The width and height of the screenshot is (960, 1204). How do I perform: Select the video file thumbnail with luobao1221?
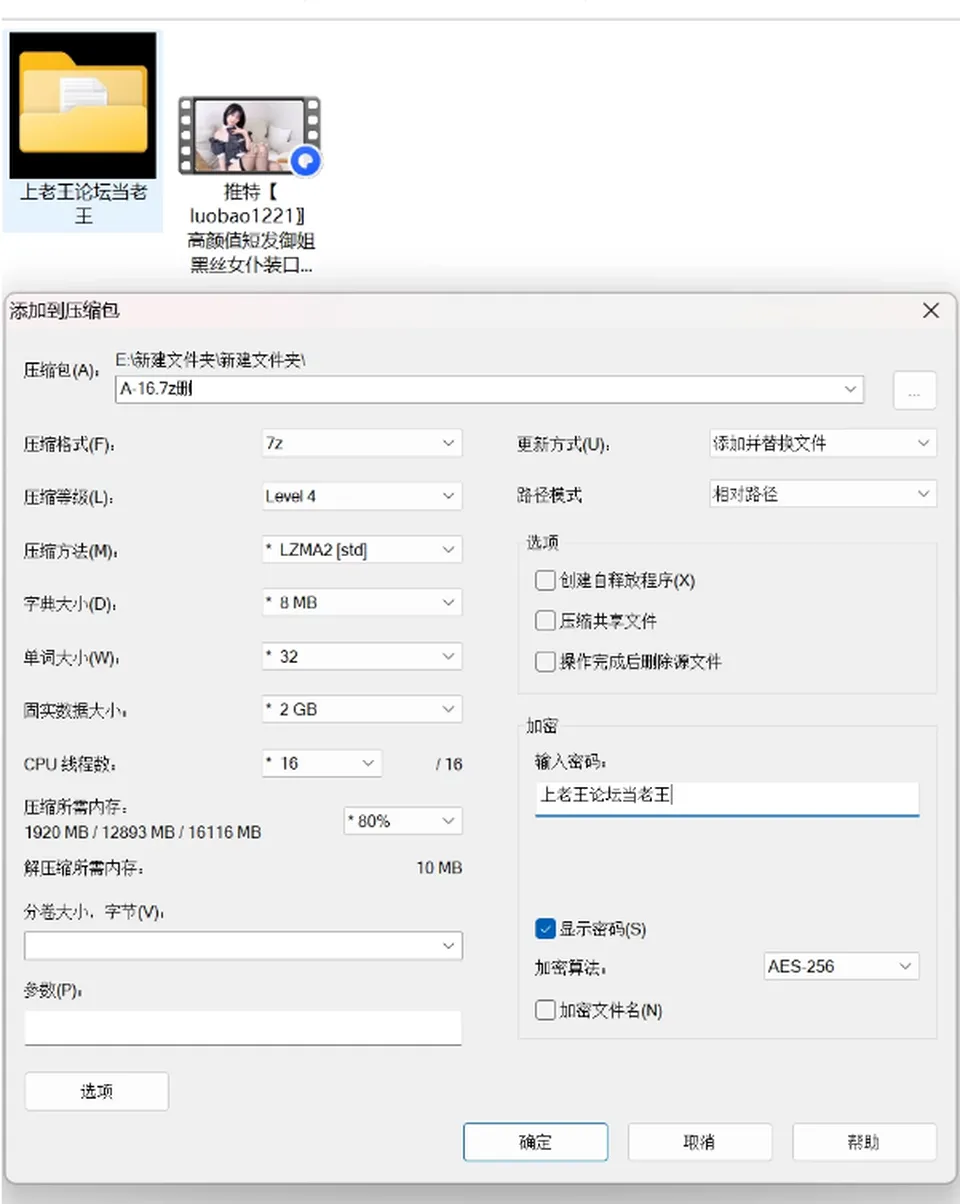coord(249,136)
